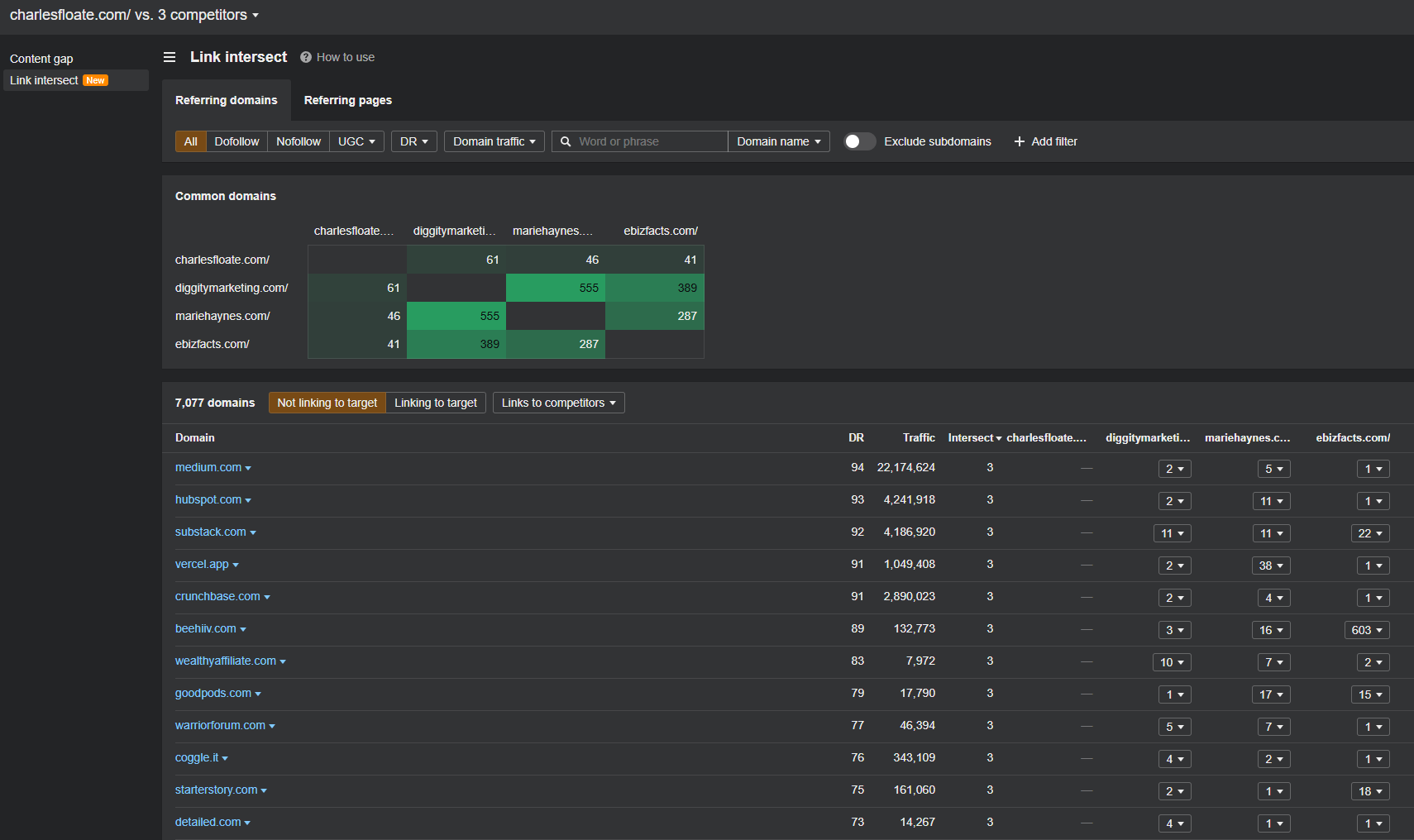Switch to the Referring pages tab
Image resolution: width=1414 pixels, height=840 pixels.
(347, 100)
